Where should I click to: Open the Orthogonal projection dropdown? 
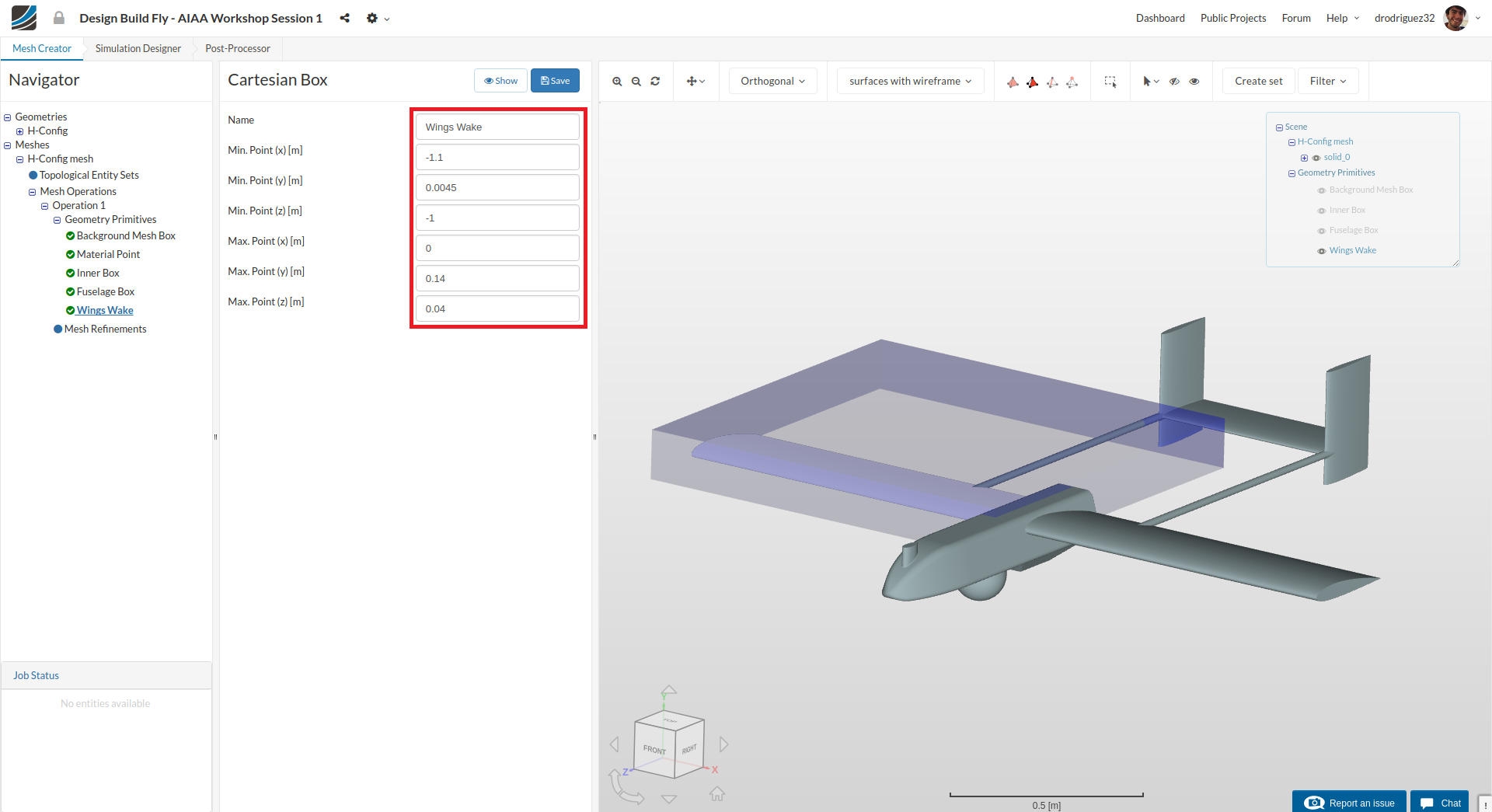(772, 81)
